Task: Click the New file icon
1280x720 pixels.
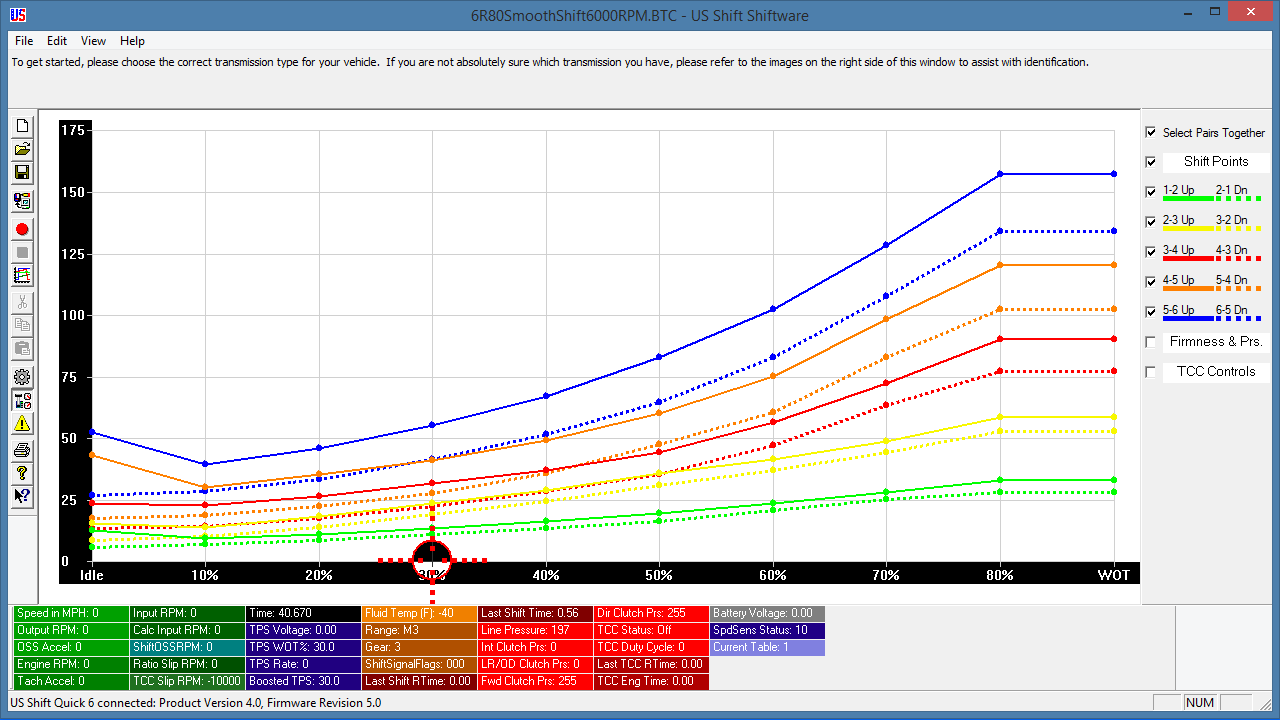Action: tap(22, 126)
